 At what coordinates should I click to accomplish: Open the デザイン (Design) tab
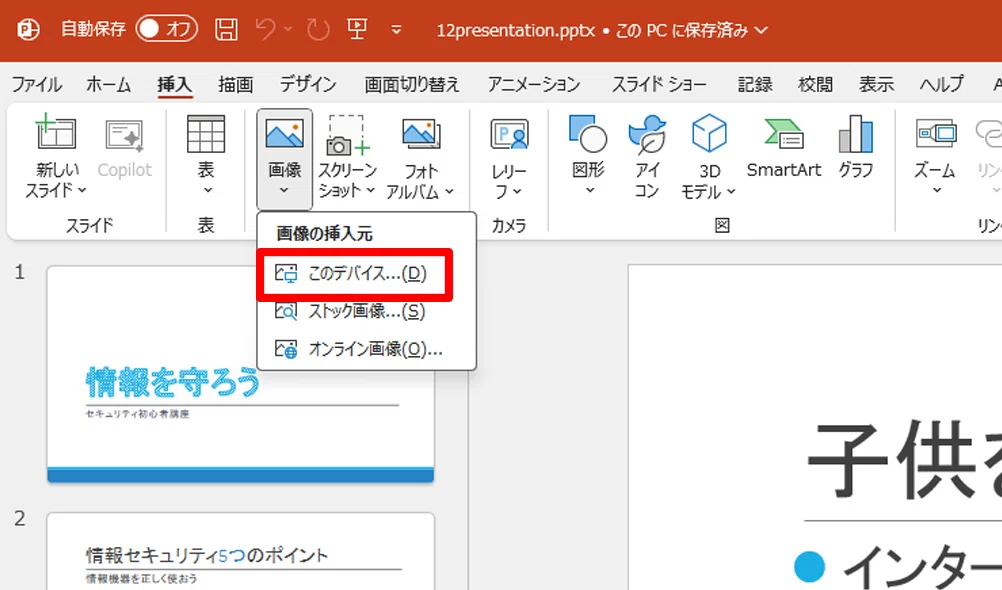click(x=308, y=84)
